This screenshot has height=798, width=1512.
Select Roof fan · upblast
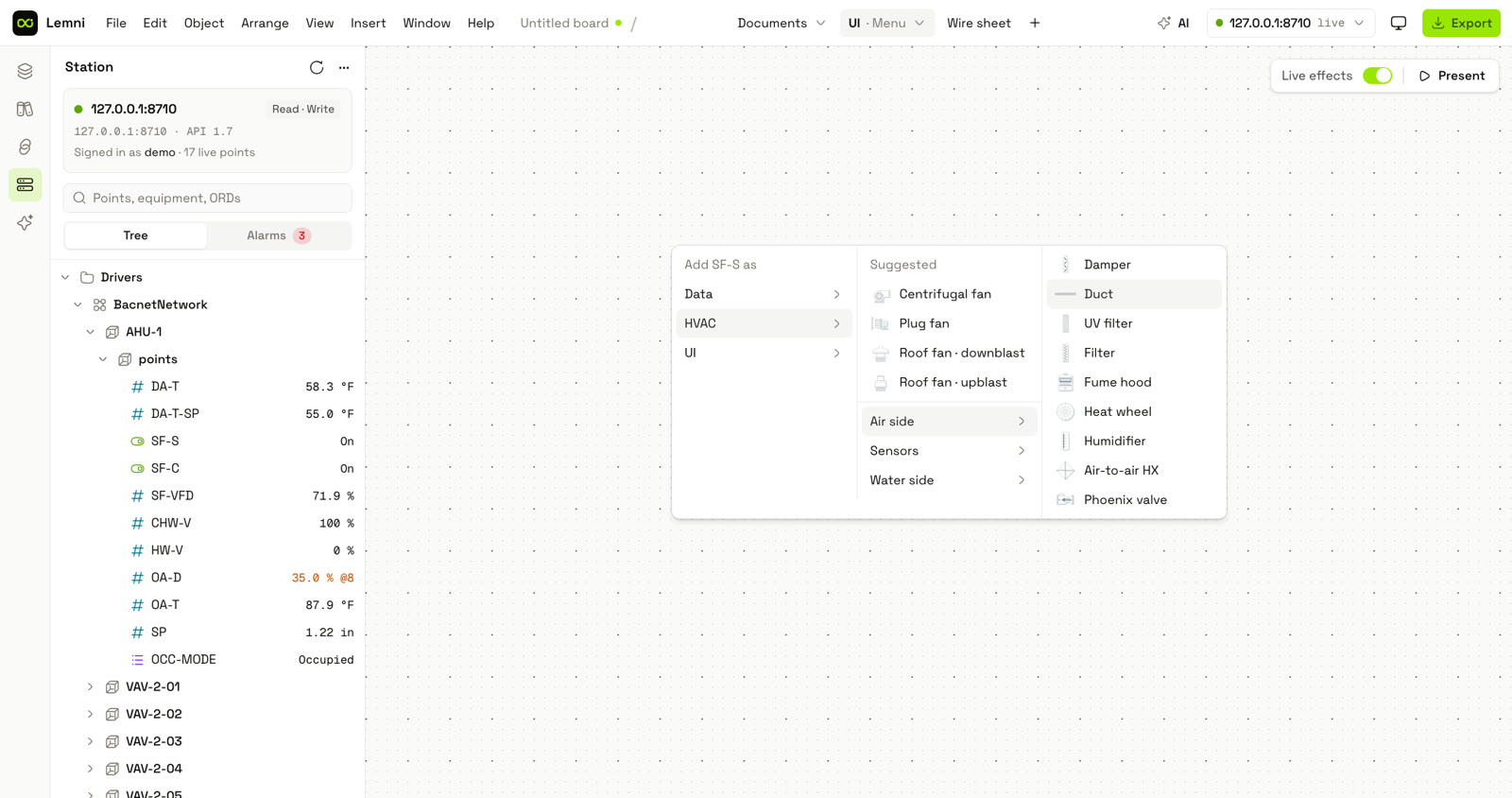(949, 382)
